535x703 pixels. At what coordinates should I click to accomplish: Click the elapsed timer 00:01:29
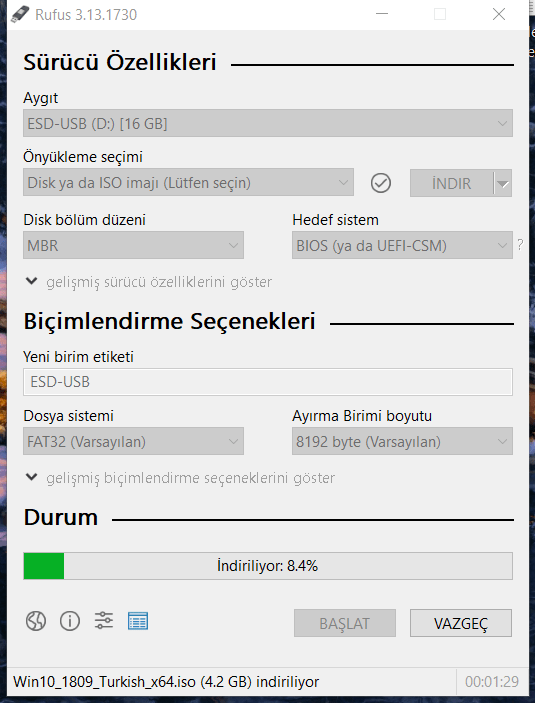(x=492, y=682)
